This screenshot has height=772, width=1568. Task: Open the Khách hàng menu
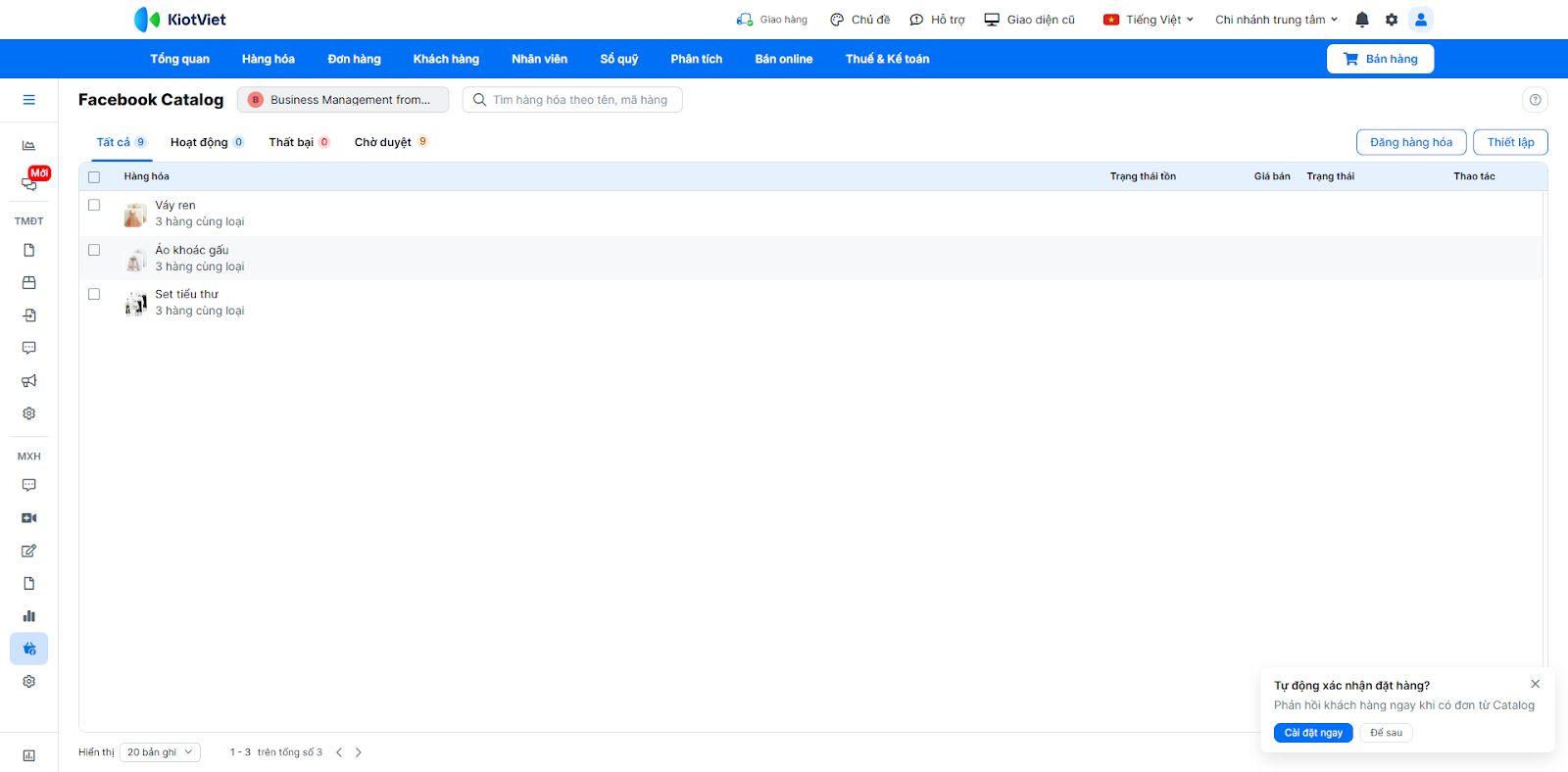tap(446, 59)
